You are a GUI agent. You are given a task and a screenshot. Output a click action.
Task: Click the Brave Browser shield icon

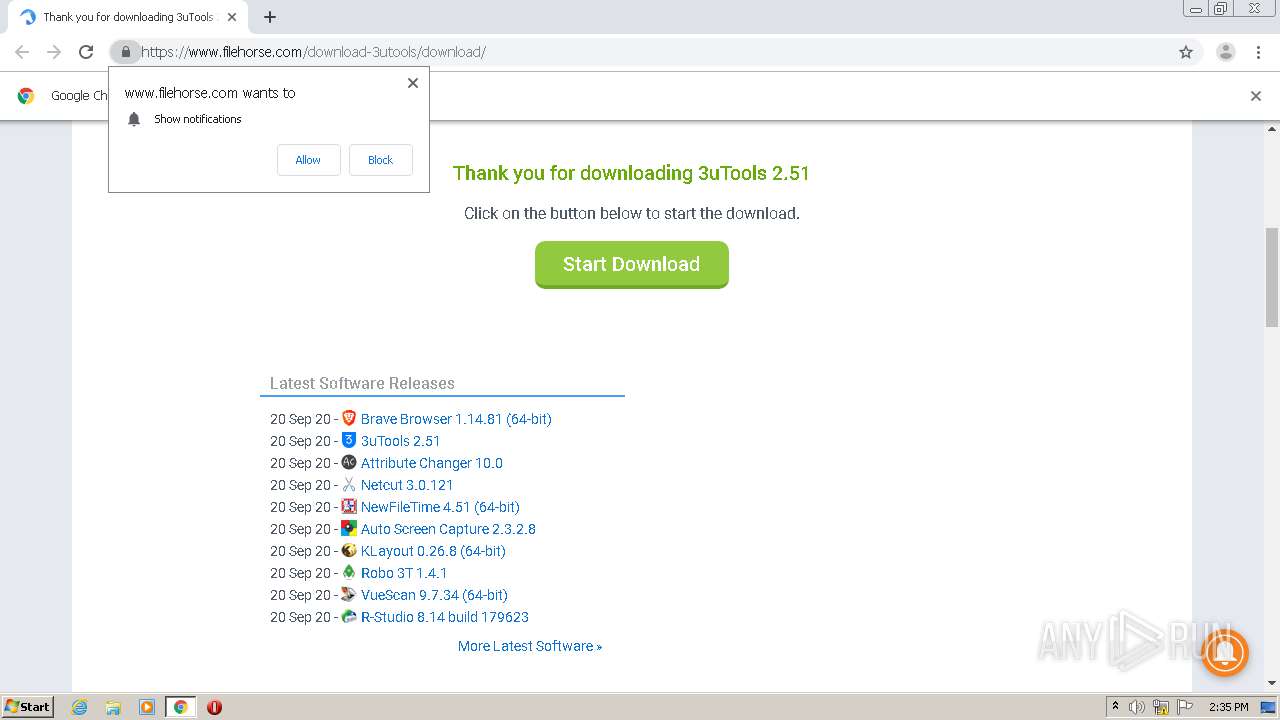point(349,418)
